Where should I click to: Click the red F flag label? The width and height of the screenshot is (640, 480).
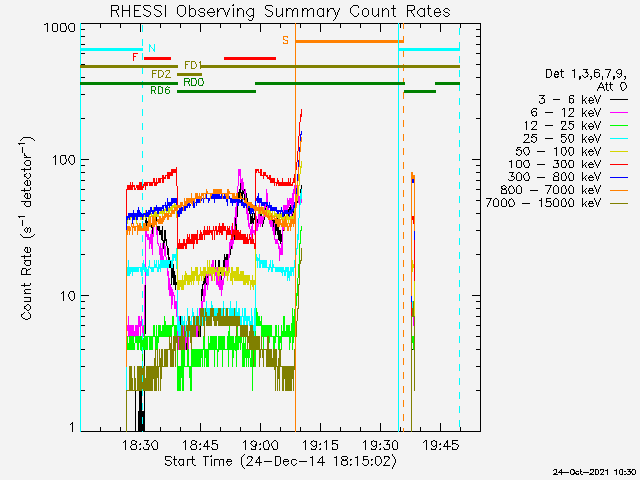[x=135, y=57]
